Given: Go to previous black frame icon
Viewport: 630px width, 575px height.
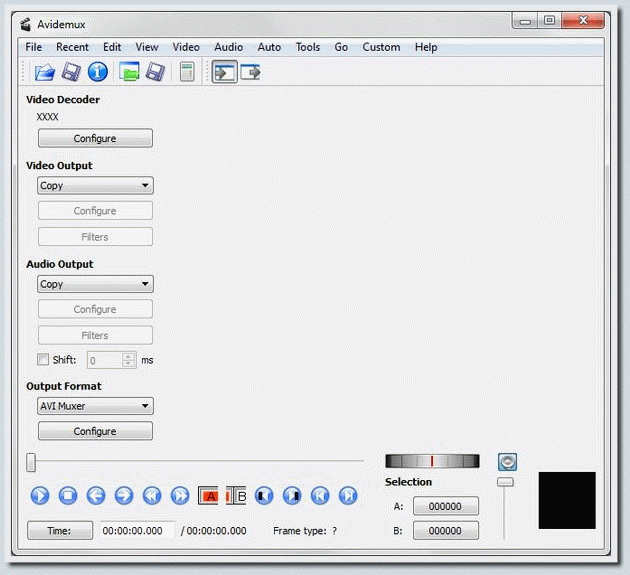Looking at the screenshot, I should point(264,495).
